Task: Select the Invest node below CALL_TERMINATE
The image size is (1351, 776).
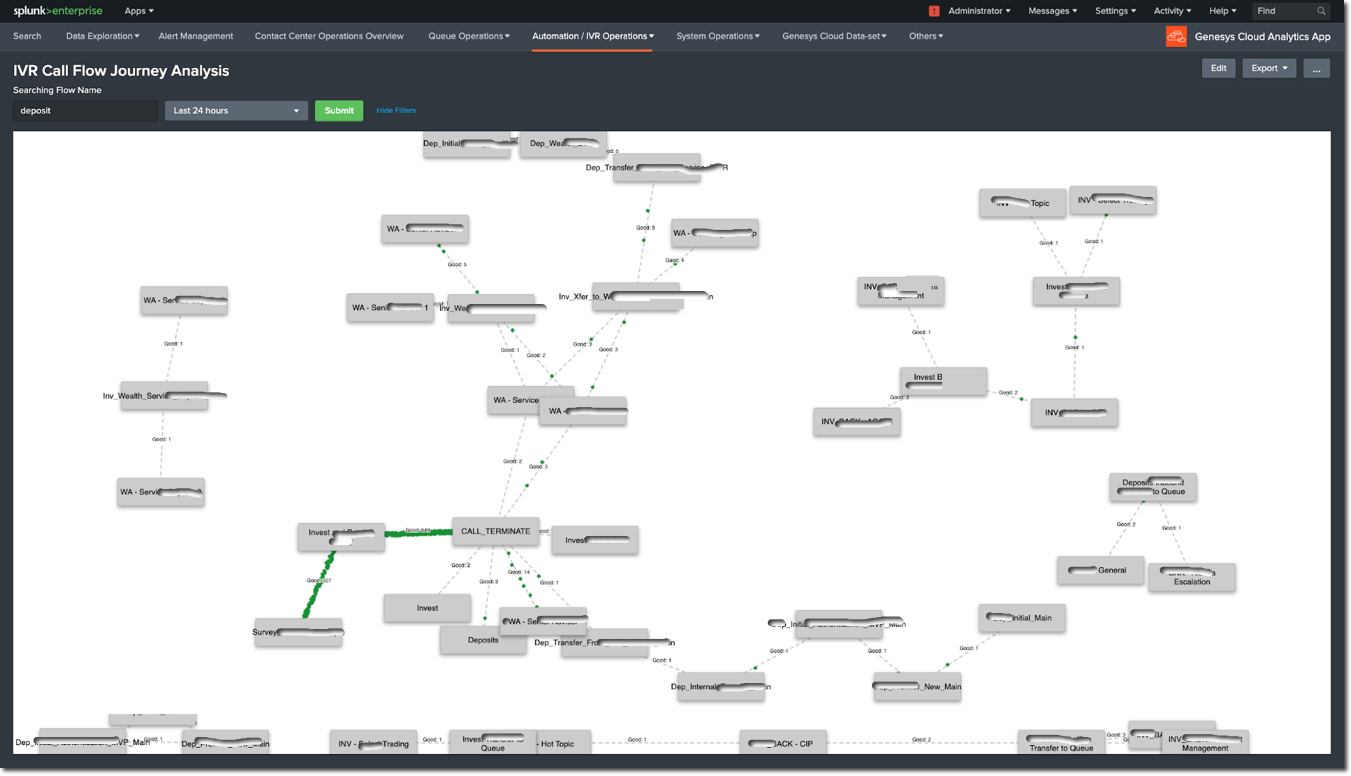Action: [427, 608]
